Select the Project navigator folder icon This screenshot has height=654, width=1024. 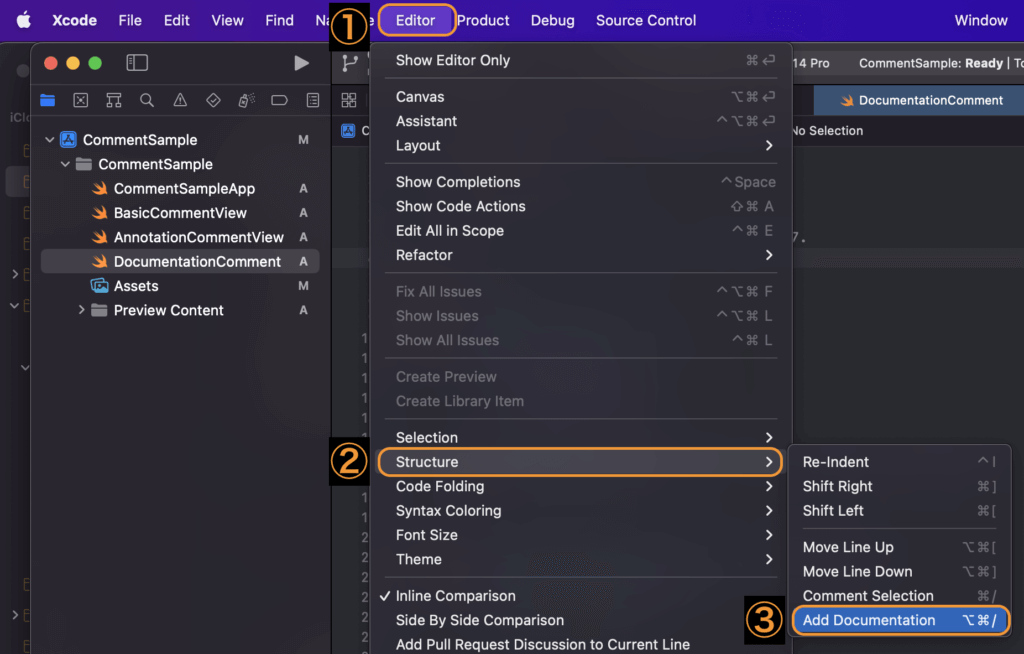48,100
